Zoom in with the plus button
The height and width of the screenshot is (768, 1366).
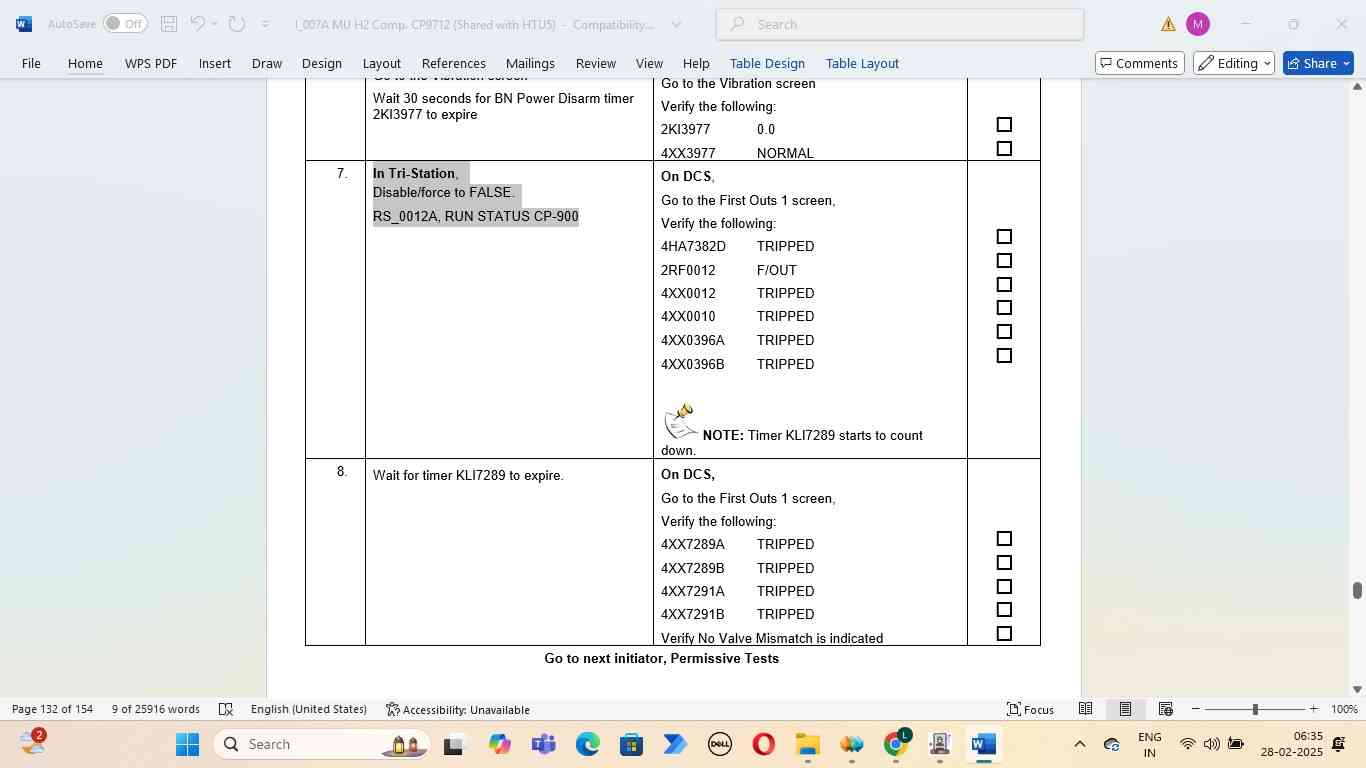click(1313, 709)
